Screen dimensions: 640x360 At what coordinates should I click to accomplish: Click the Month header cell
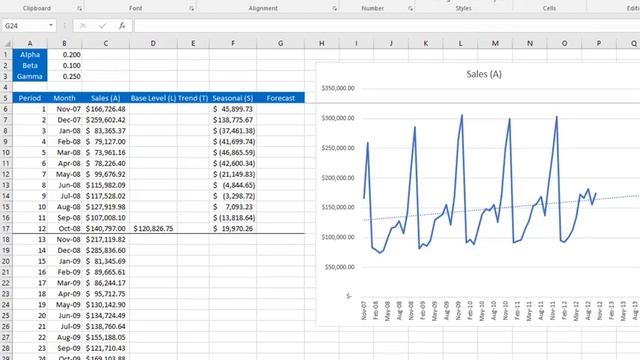click(x=64, y=98)
